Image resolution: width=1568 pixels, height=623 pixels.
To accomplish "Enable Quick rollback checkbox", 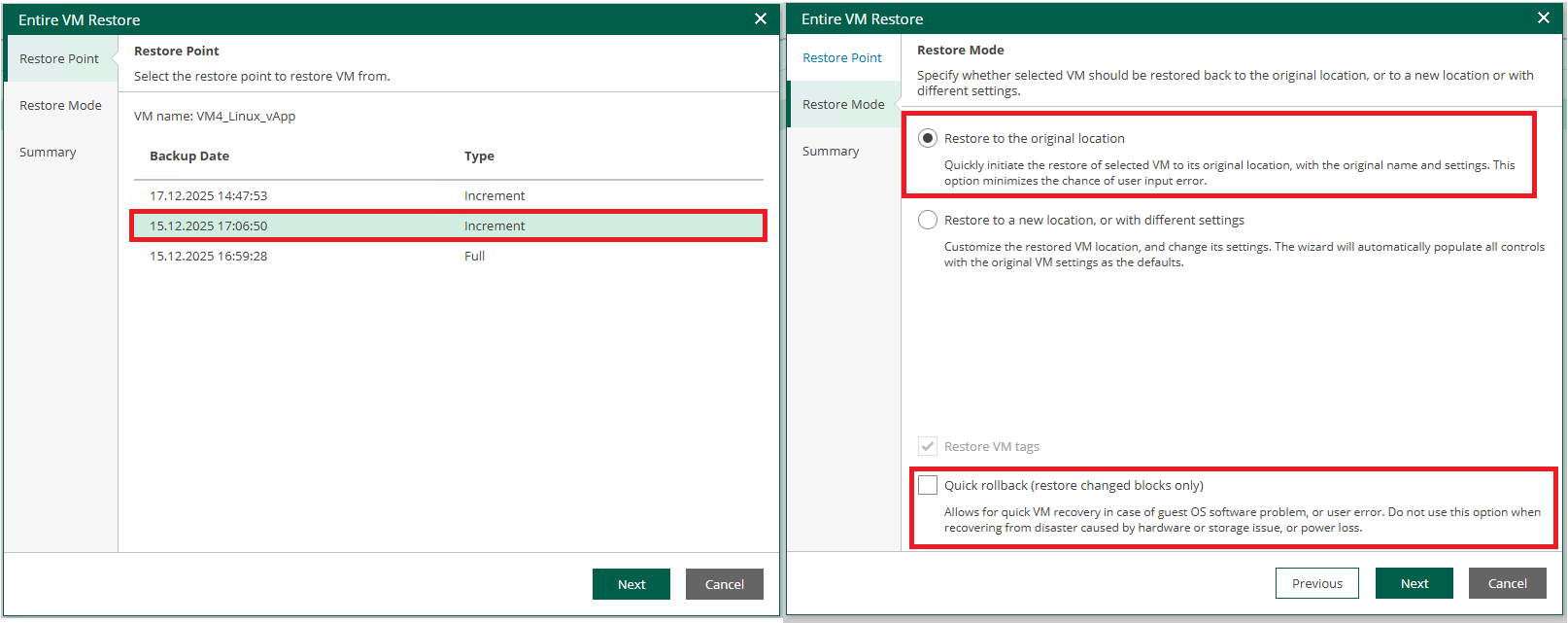I will pos(928,485).
